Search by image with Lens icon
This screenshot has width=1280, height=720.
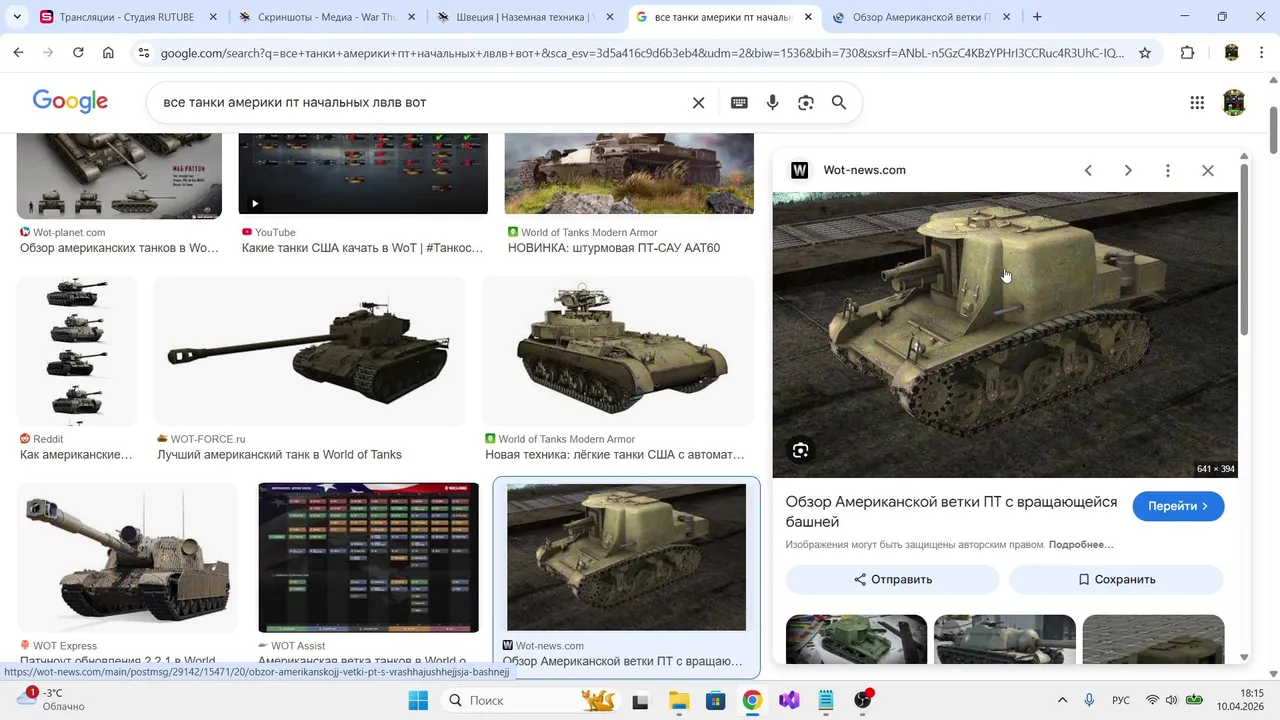coord(806,102)
